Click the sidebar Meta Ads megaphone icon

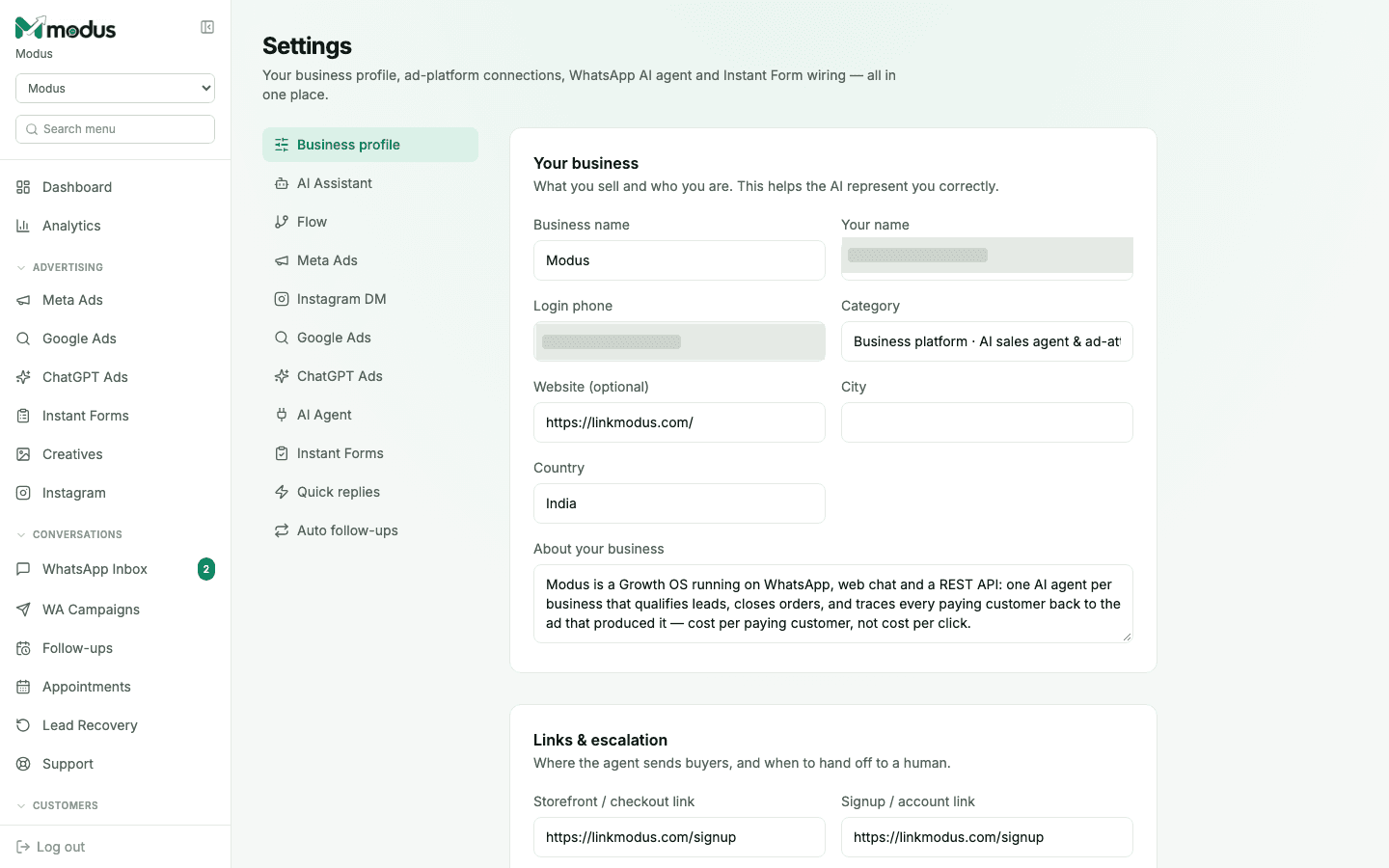pyautogui.click(x=23, y=300)
